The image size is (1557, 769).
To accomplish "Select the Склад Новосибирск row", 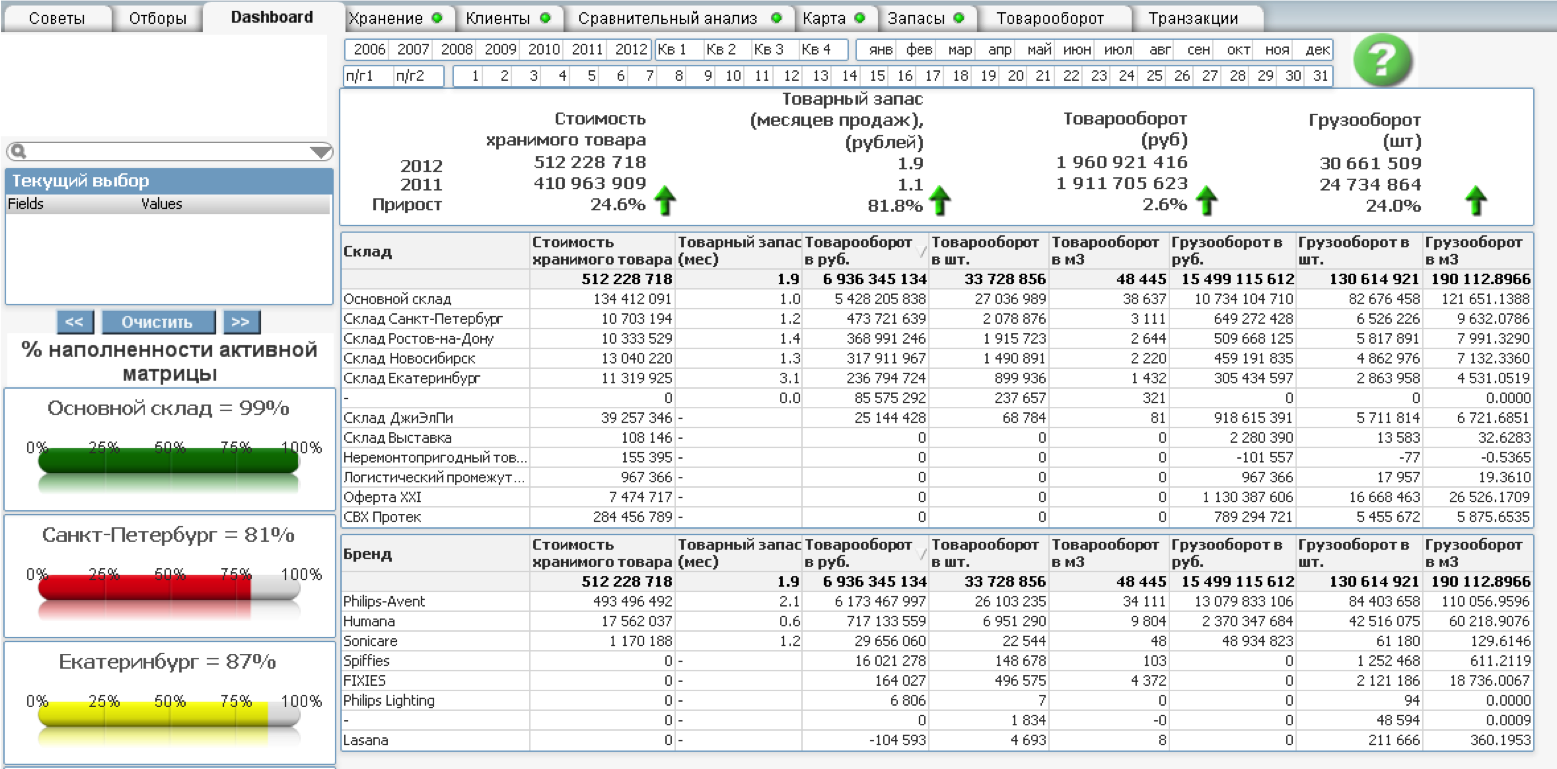I will (936, 358).
